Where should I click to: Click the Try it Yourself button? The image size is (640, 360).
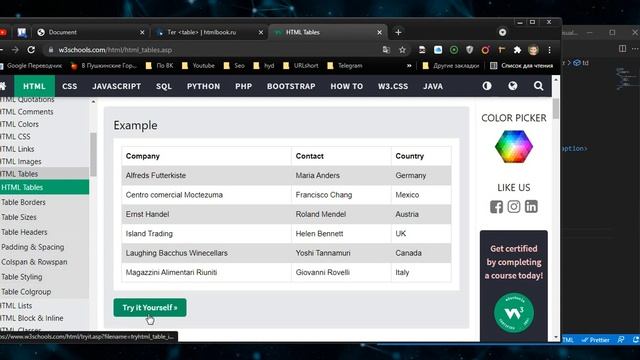point(150,307)
